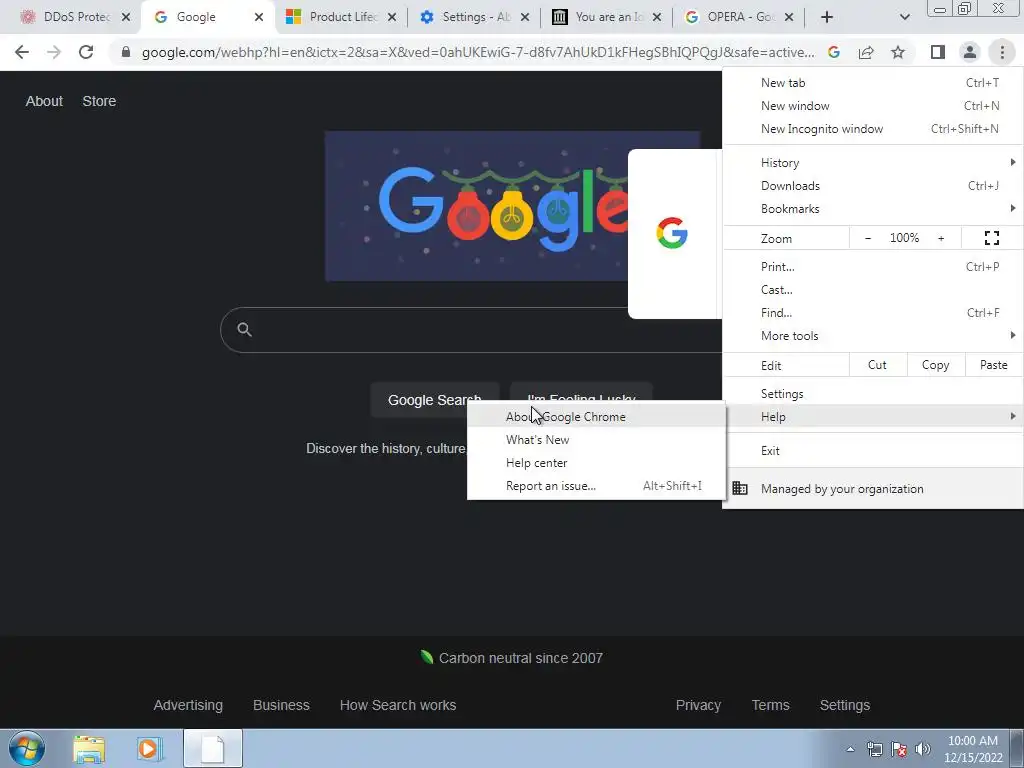The height and width of the screenshot is (768, 1024).
Task: Decrease zoom with the minus button
Action: point(868,238)
